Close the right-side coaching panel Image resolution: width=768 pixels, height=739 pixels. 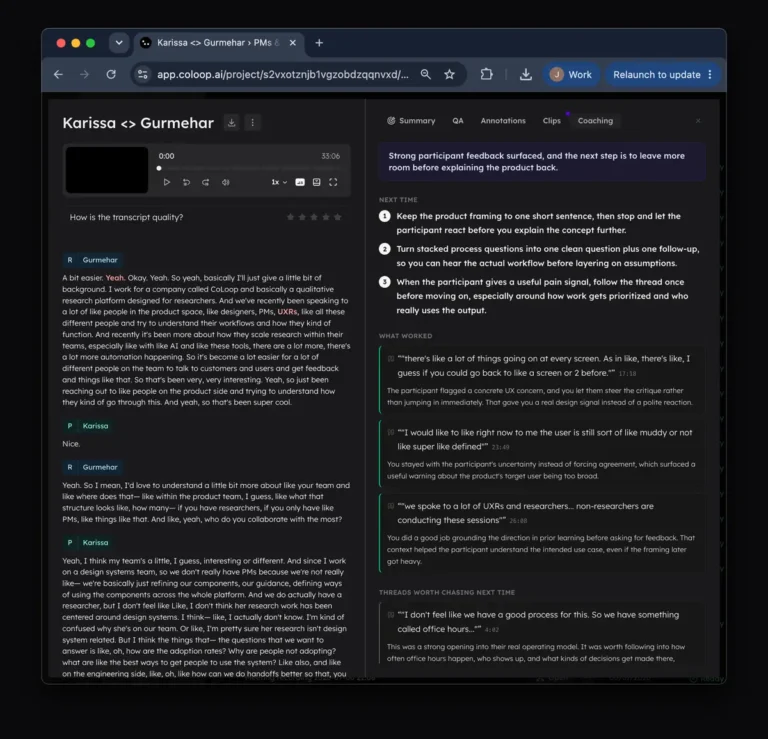coord(698,120)
